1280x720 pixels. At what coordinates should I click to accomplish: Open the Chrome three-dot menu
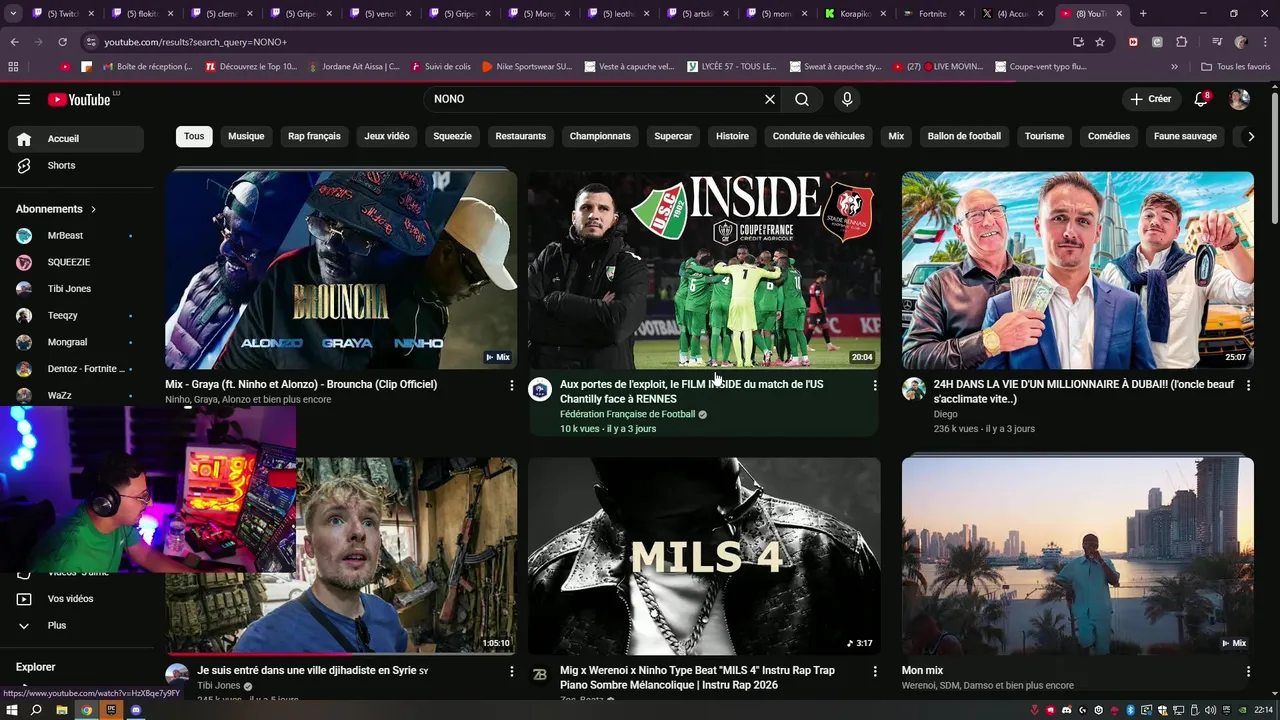[1265, 42]
